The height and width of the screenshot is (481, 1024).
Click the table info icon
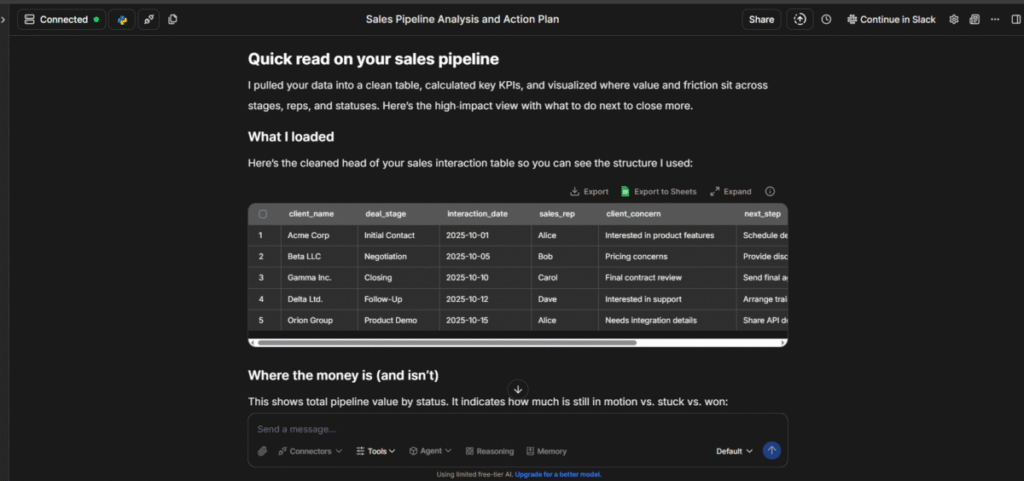tap(770, 191)
